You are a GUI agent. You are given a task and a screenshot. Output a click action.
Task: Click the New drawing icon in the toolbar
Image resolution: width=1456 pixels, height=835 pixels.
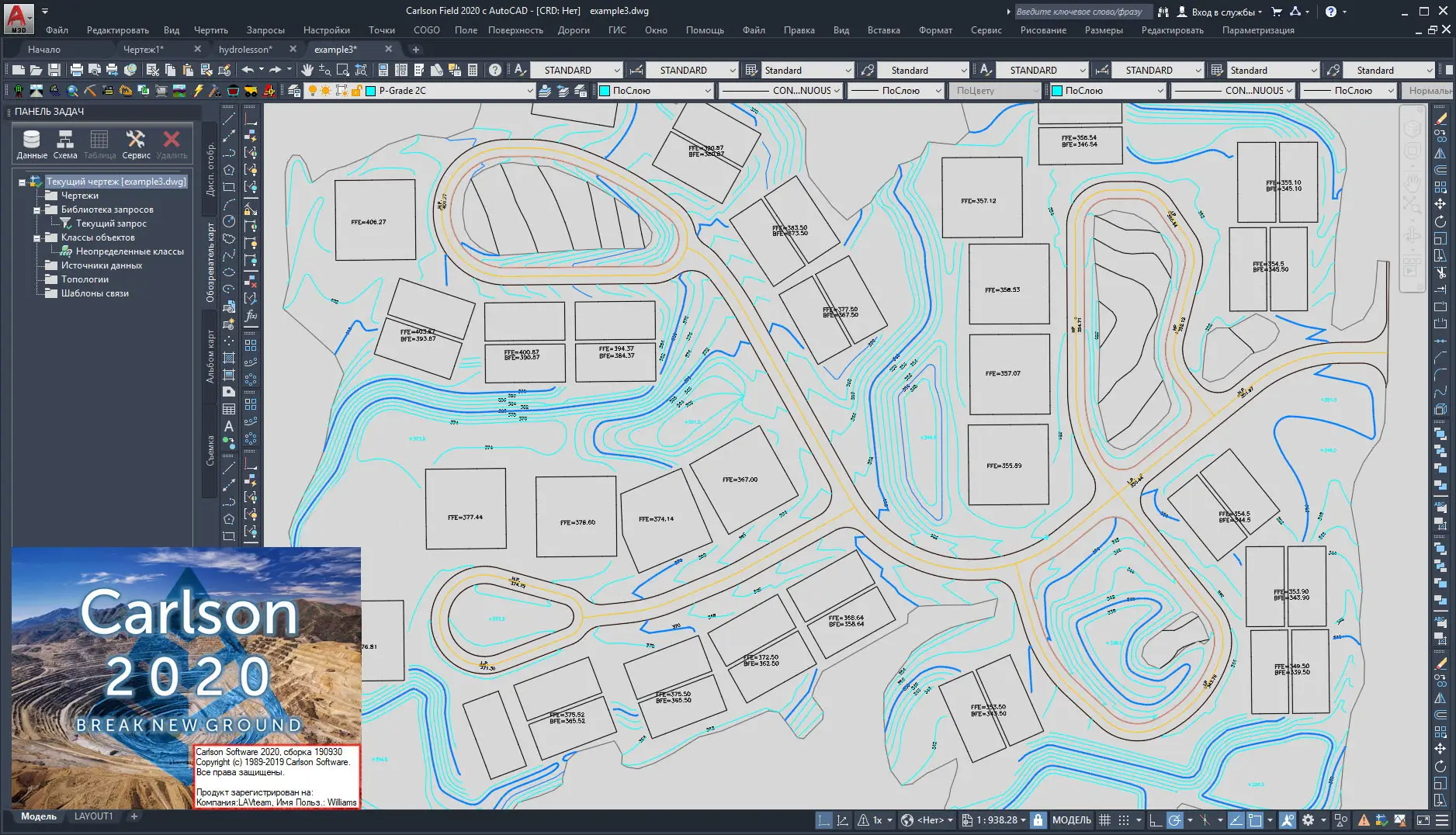(x=18, y=70)
